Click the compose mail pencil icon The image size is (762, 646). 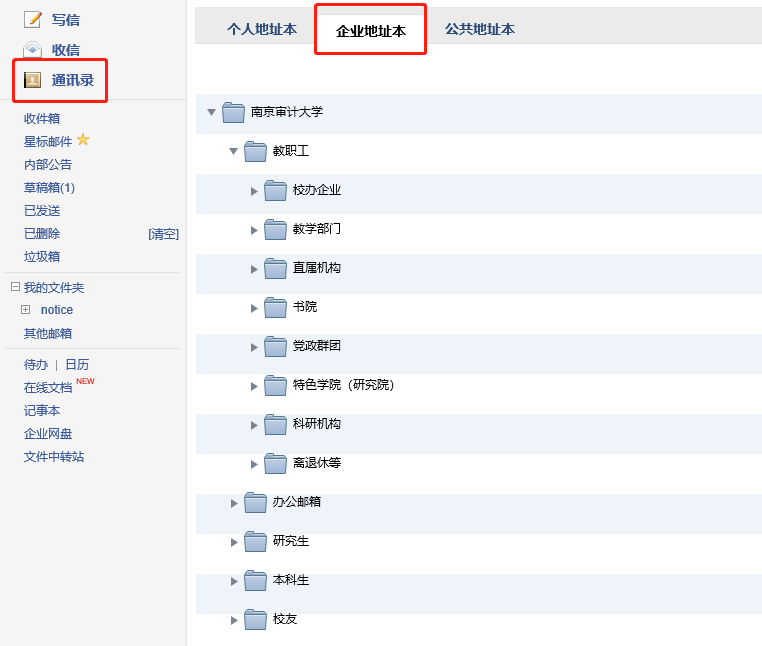pos(33,19)
